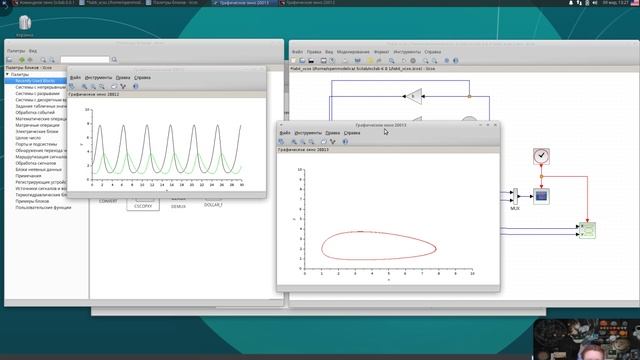This screenshot has height=360, width=640.
Task: Click volume icon in system tray
Action: pos(595,2)
